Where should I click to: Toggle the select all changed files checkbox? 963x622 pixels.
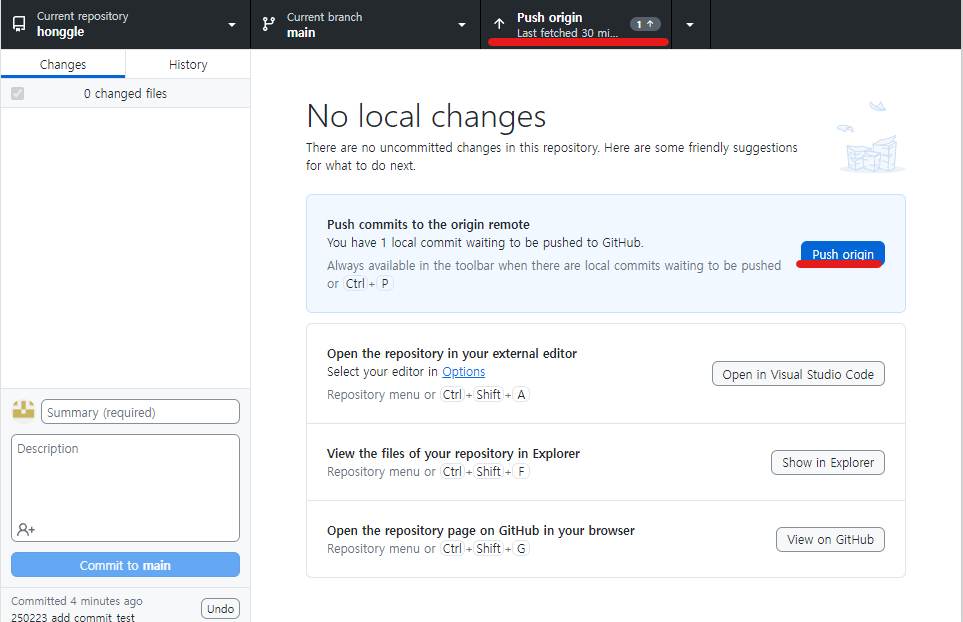17,93
